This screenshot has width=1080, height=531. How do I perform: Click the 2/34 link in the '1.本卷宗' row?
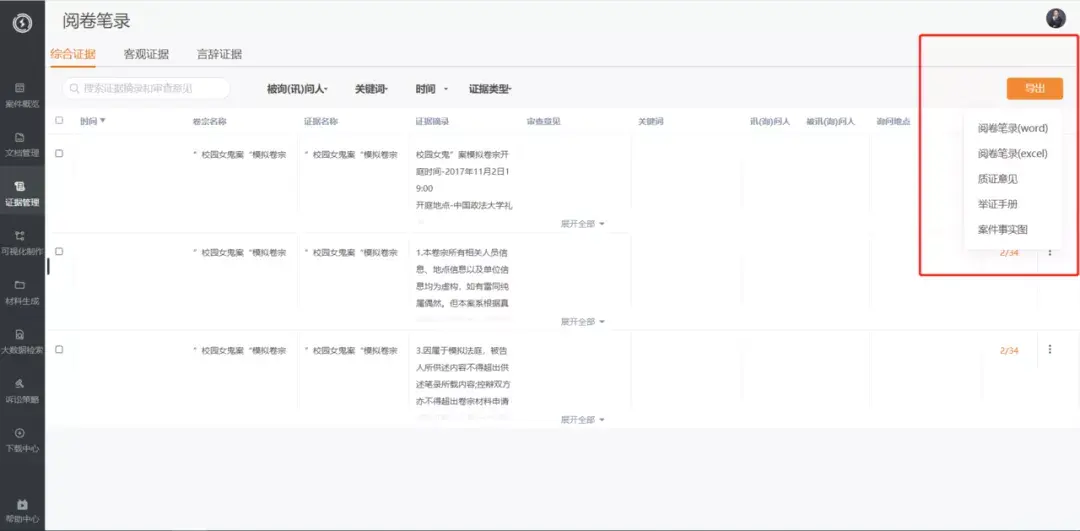point(1009,253)
